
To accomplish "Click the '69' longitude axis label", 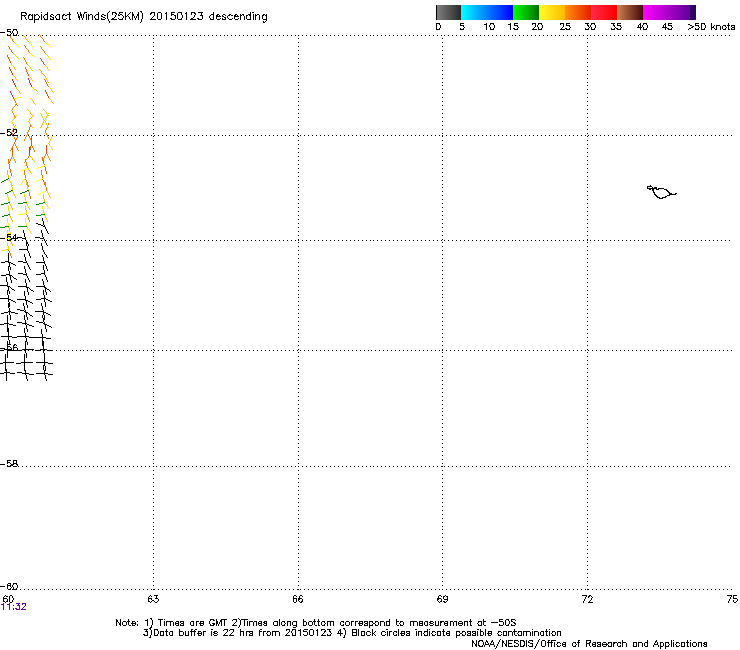I will tap(442, 599).
